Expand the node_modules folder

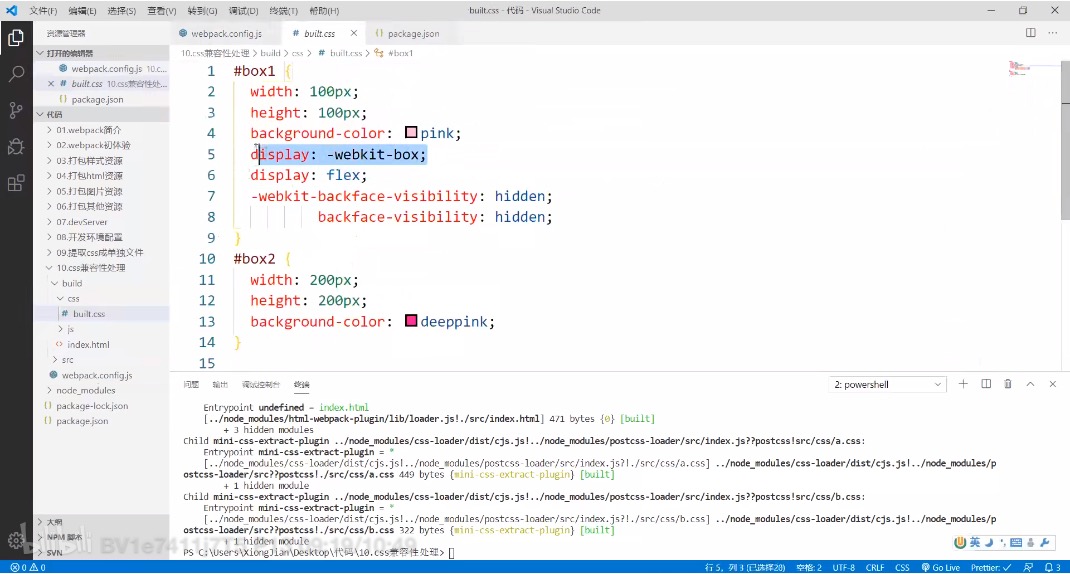(x=101, y=390)
